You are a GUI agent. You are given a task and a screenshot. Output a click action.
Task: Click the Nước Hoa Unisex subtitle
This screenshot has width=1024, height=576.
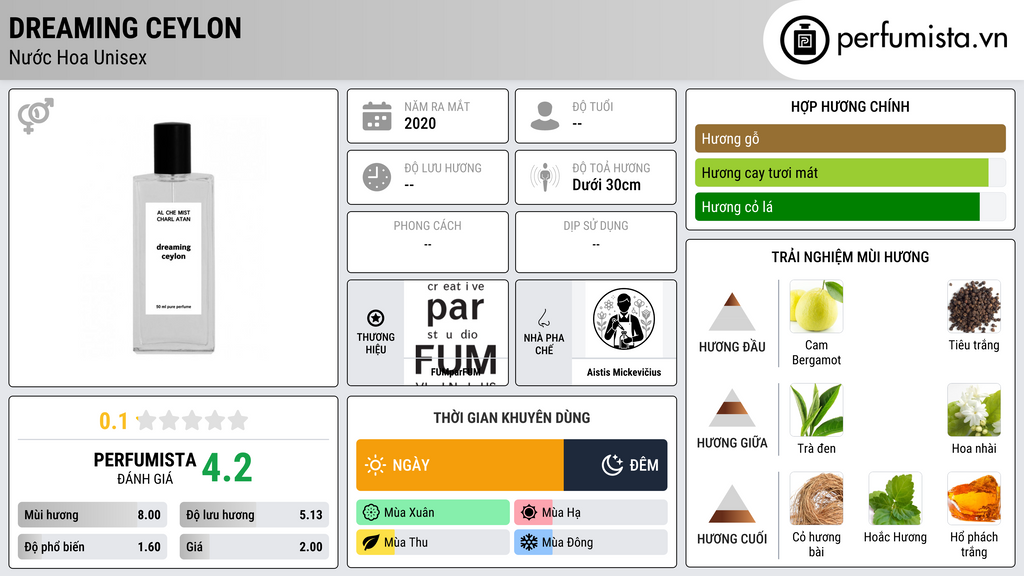(78, 57)
